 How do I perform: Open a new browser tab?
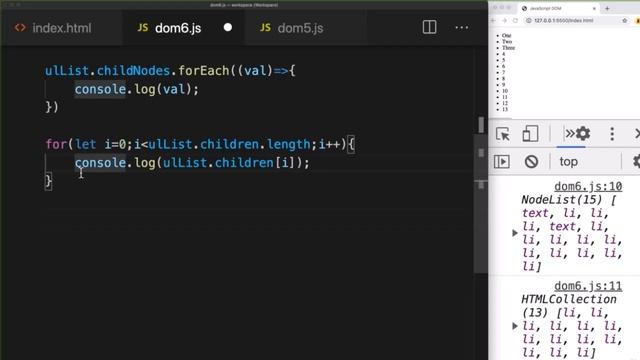(x=607, y=8)
